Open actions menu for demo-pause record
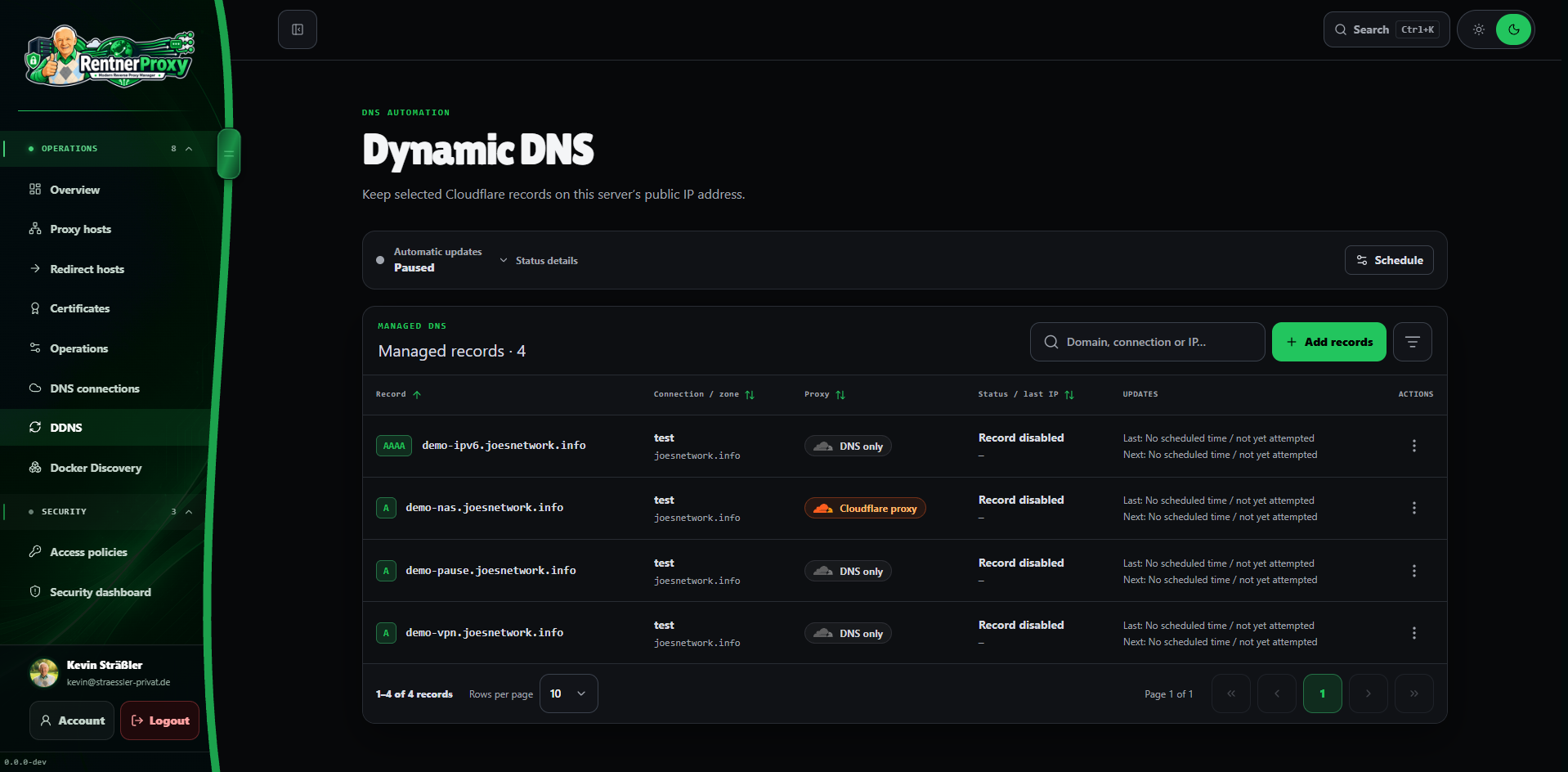The width and height of the screenshot is (1568, 772). (1414, 571)
